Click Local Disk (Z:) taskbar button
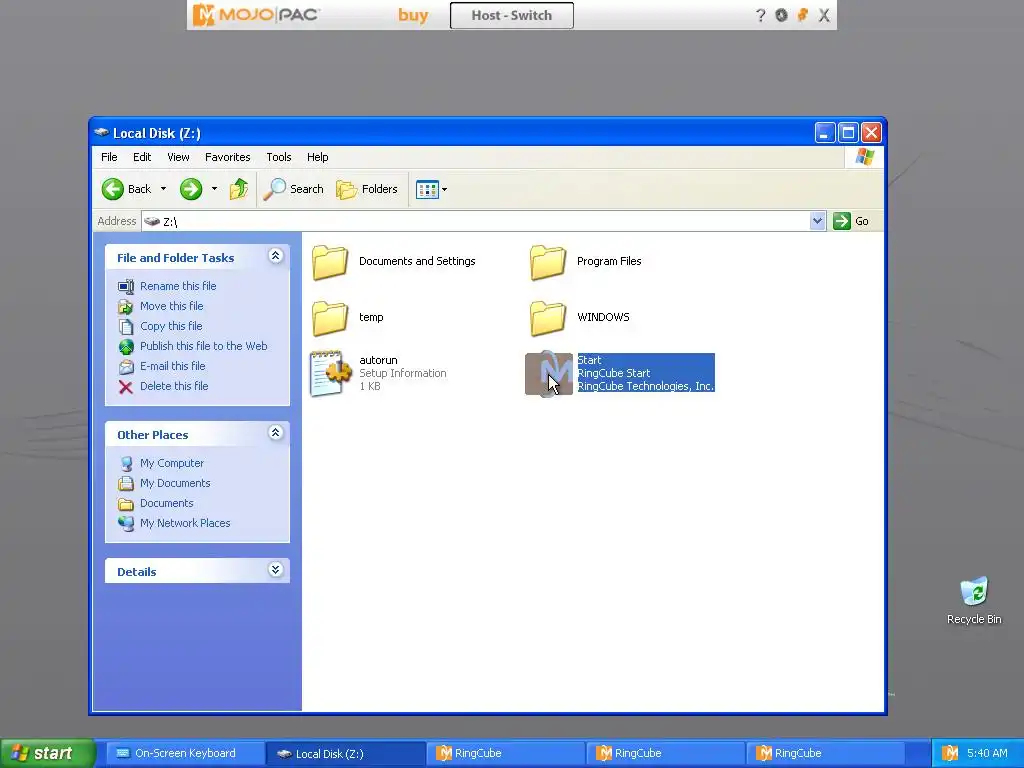 (x=346, y=754)
